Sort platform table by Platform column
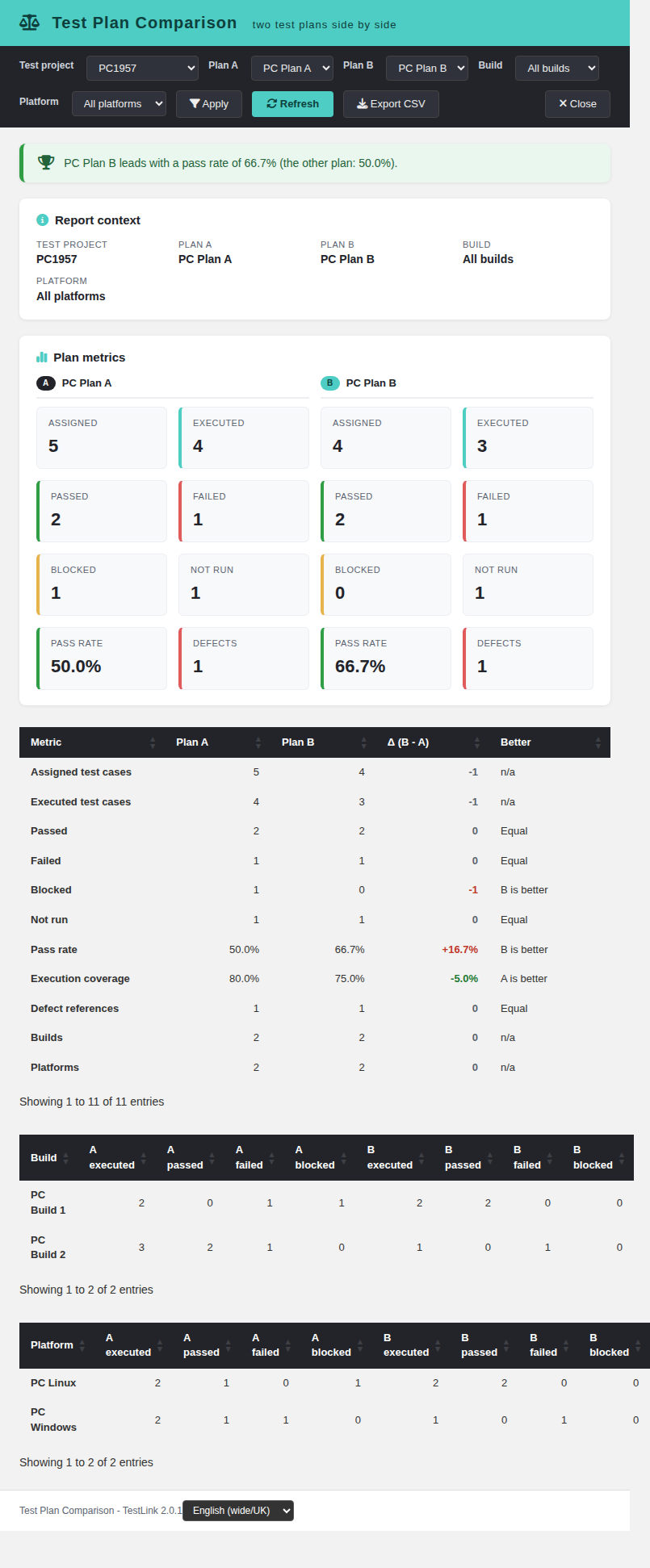650x1568 pixels. pos(57,1345)
